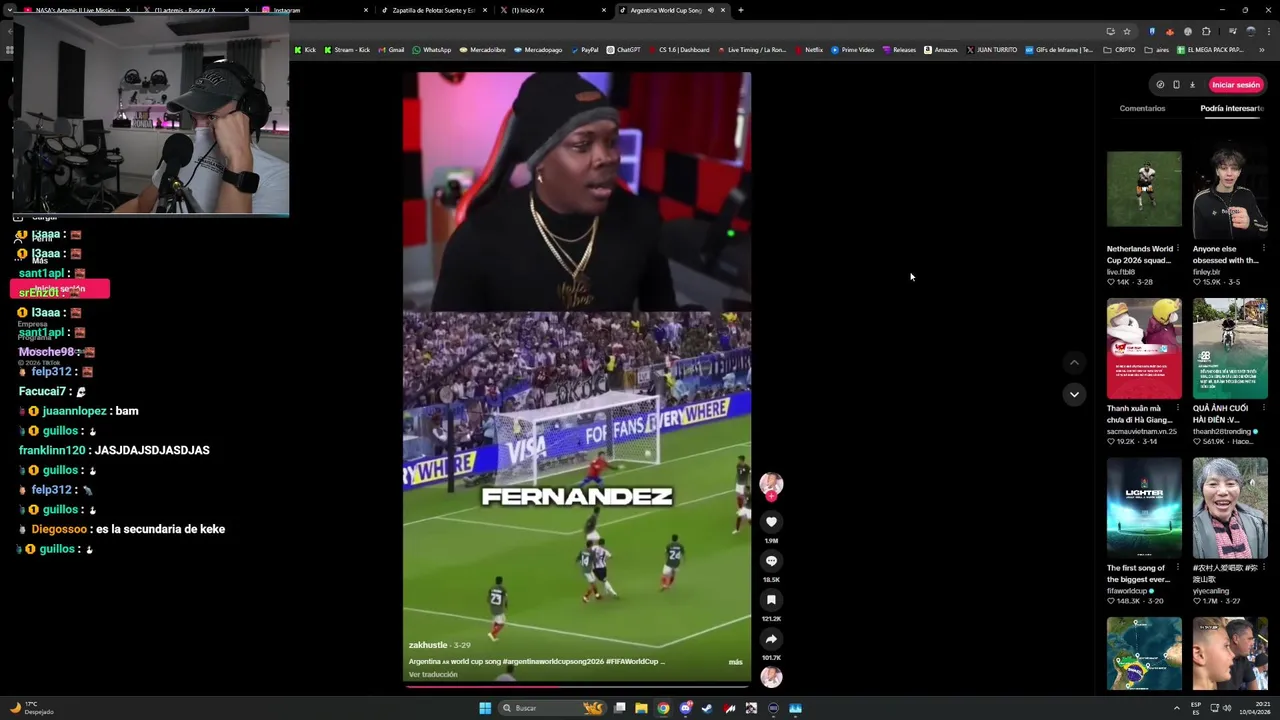1280x720 pixels.
Task: Open the QUÀ ẢNH CƯỚI video thumbnail
Action: click(x=1230, y=348)
